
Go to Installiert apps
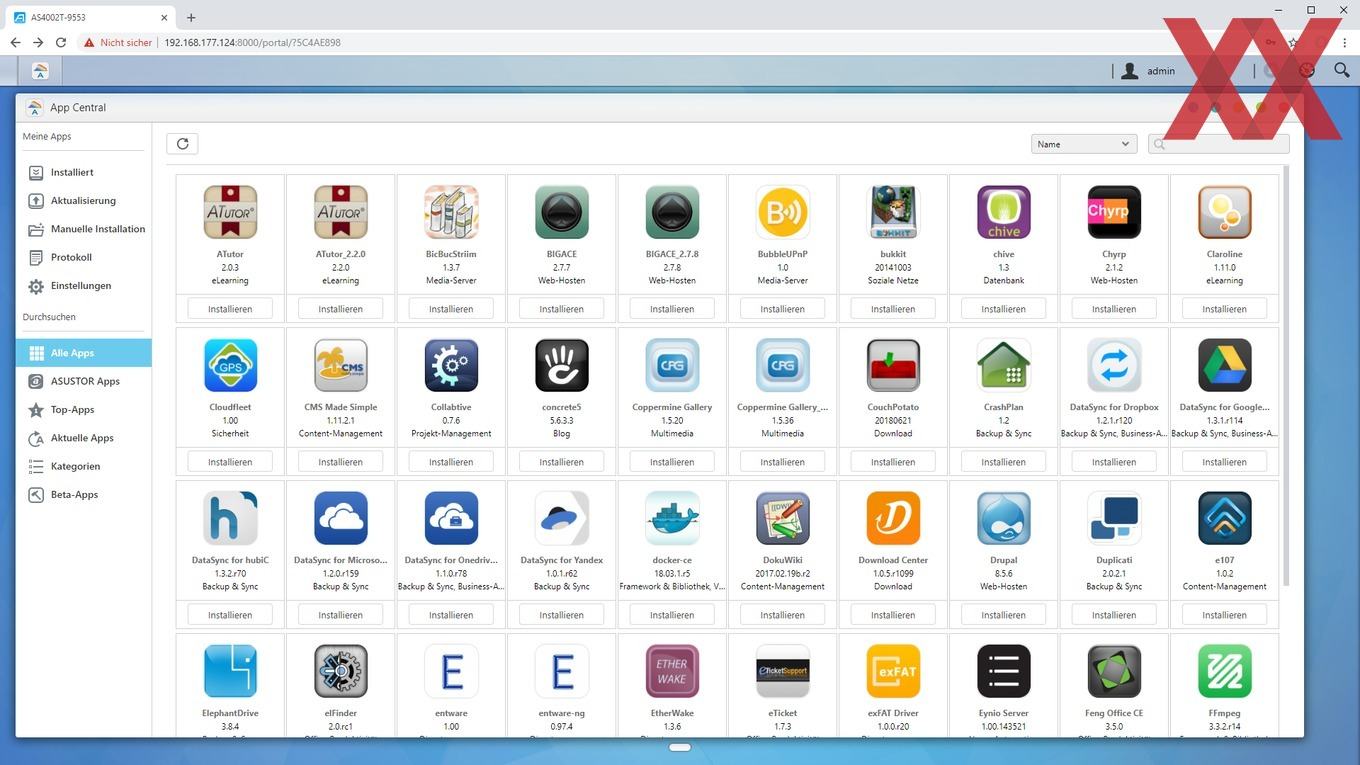tap(83, 172)
